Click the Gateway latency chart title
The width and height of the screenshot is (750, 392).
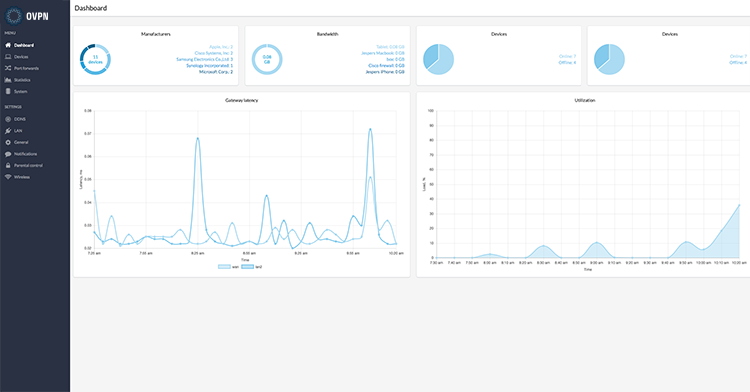242,100
